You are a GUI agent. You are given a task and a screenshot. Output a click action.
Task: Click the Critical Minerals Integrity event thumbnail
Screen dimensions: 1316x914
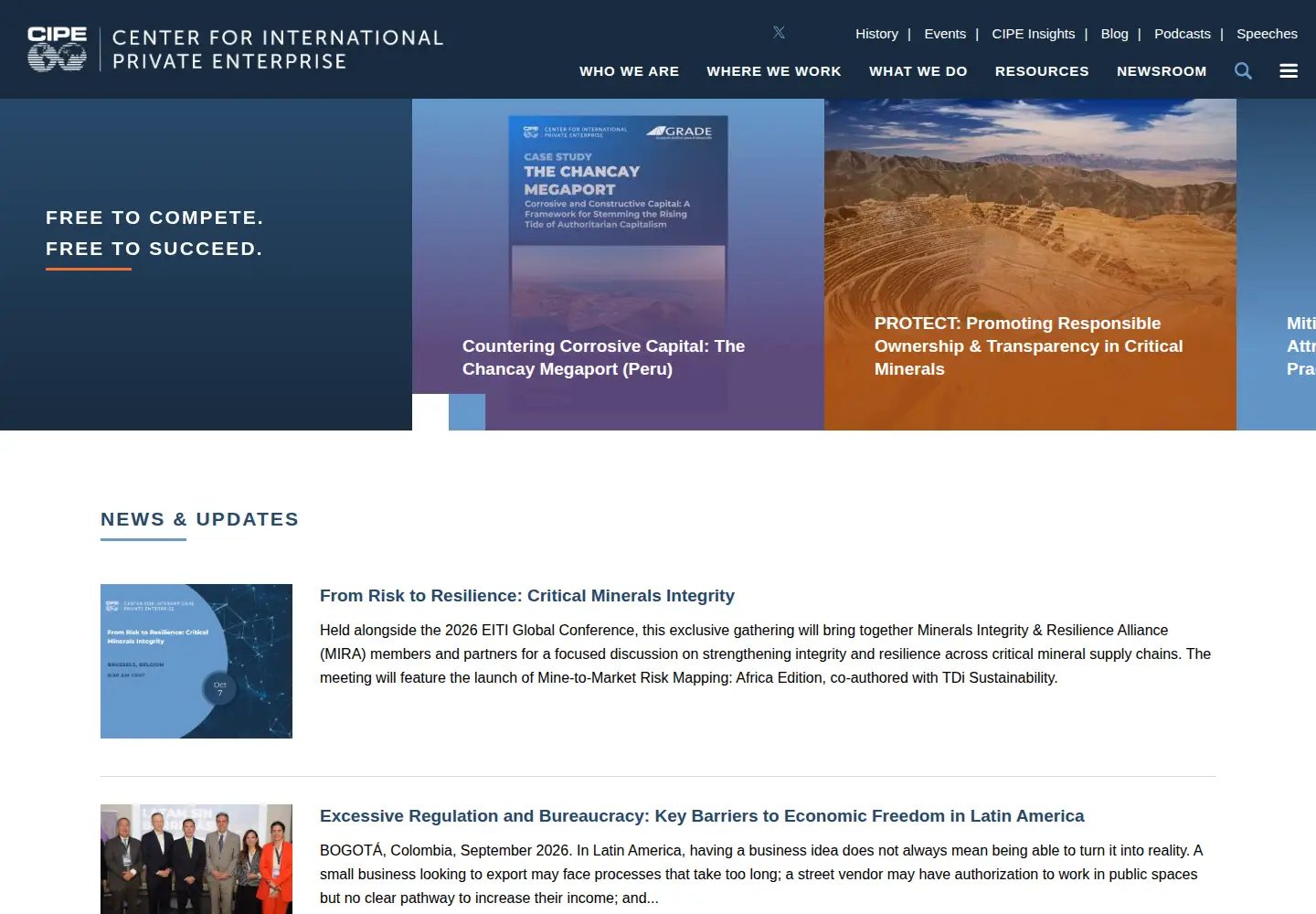coord(196,661)
